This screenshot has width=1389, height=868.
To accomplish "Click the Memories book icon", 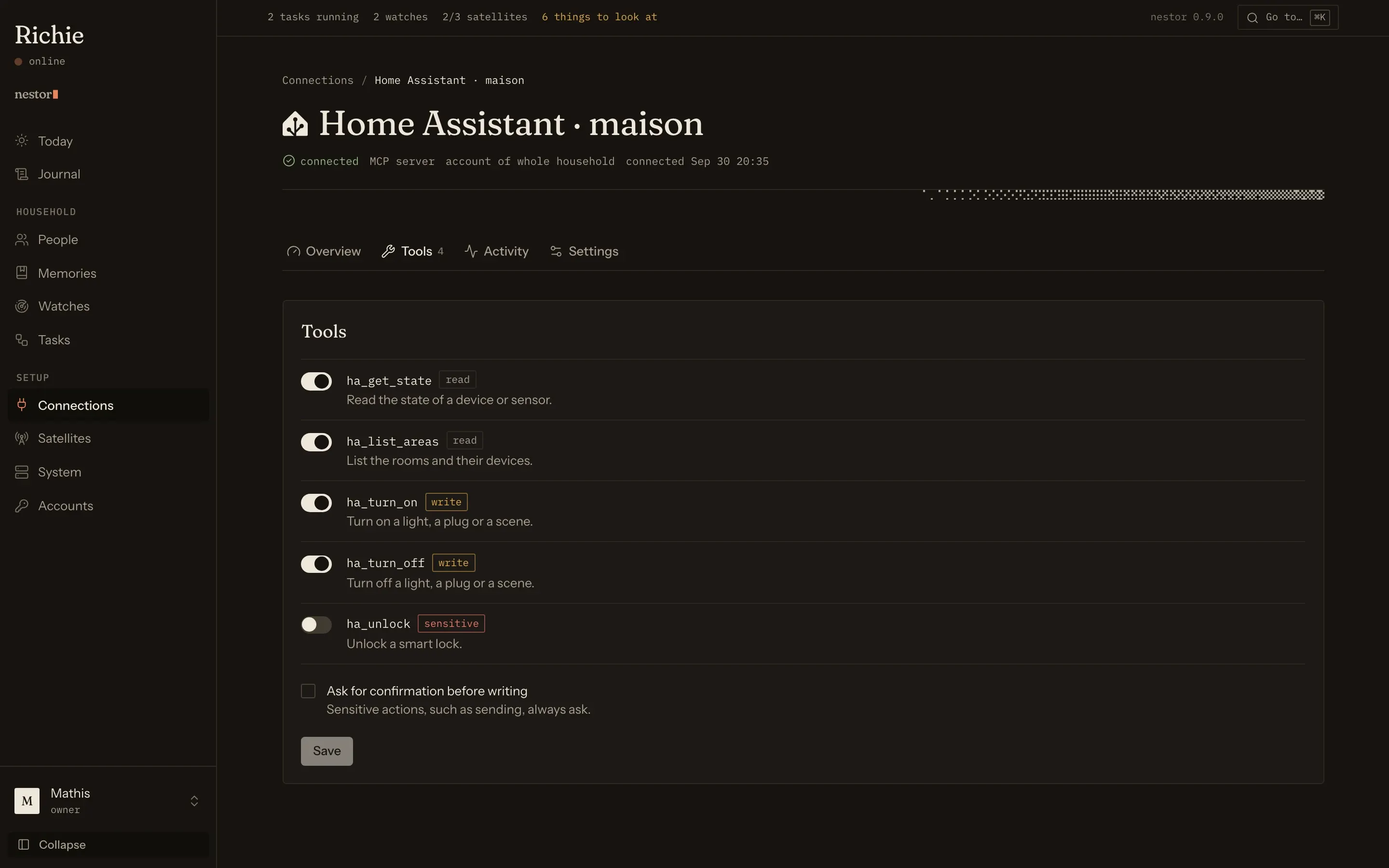I will [22, 272].
